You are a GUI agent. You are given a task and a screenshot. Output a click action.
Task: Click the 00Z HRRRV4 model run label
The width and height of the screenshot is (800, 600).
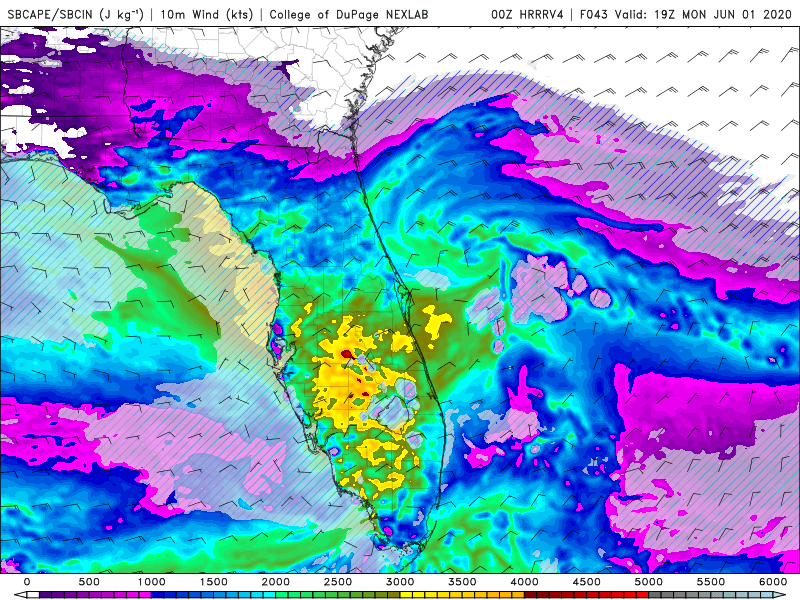point(527,14)
